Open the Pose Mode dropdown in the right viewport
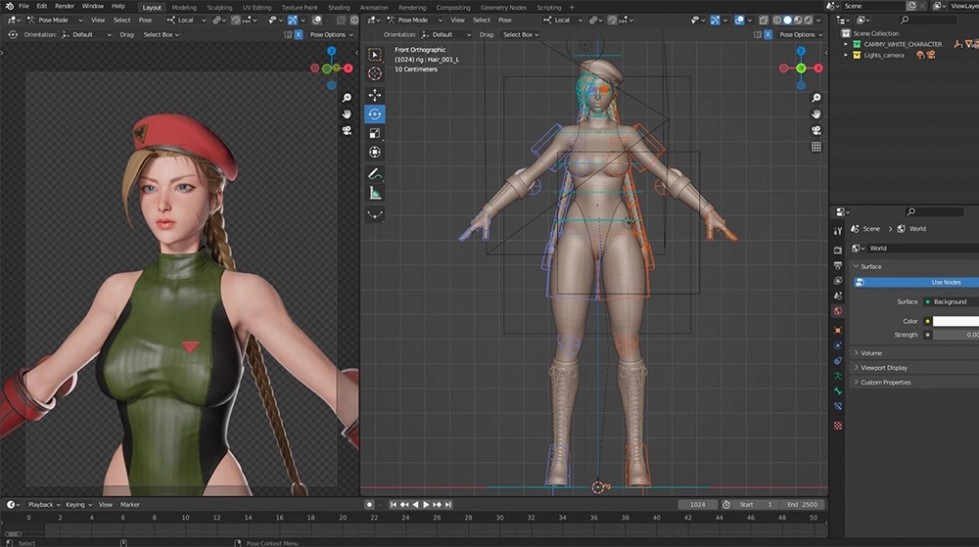Image resolution: width=979 pixels, height=547 pixels. coord(415,20)
